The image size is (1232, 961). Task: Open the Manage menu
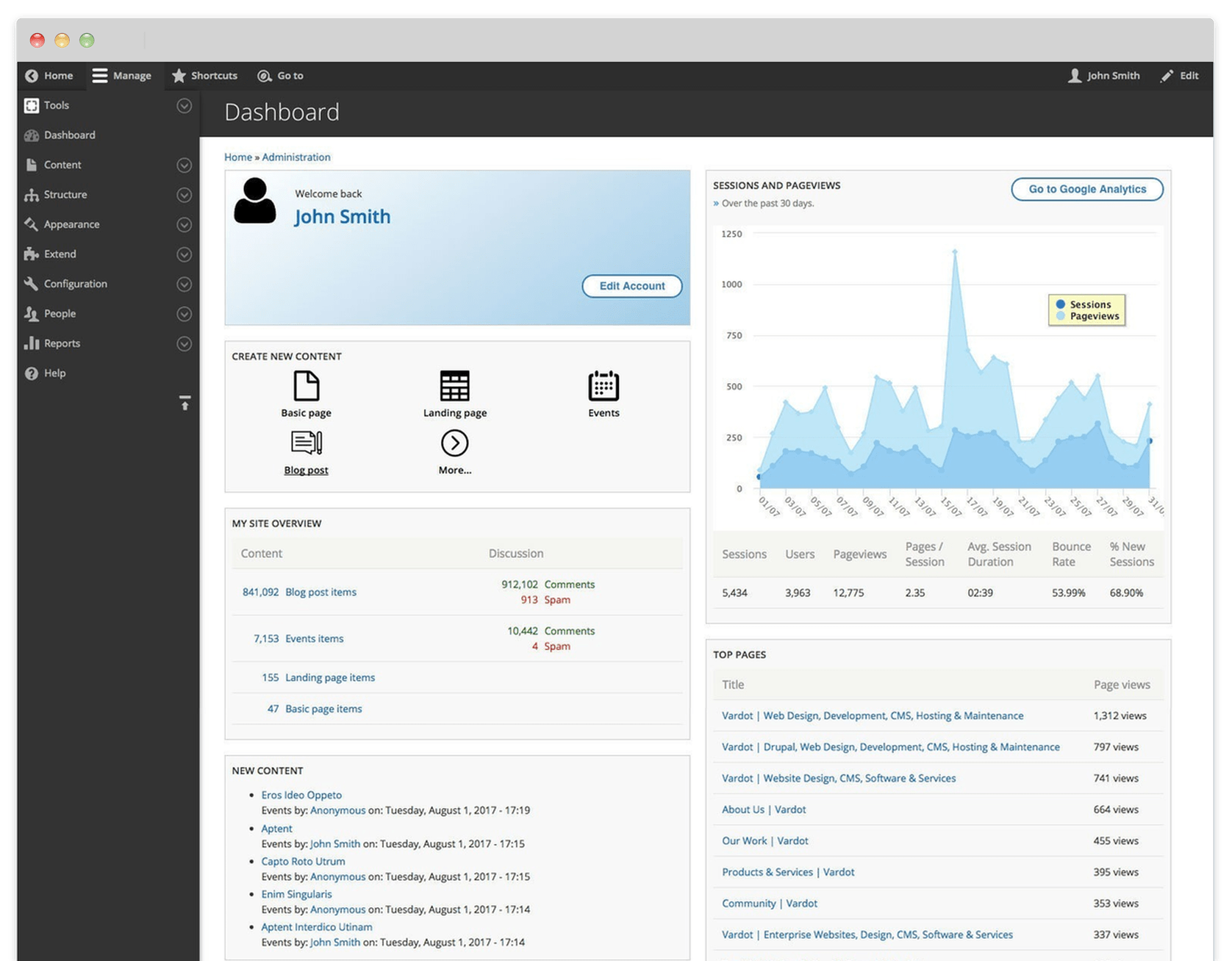[x=123, y=75]
